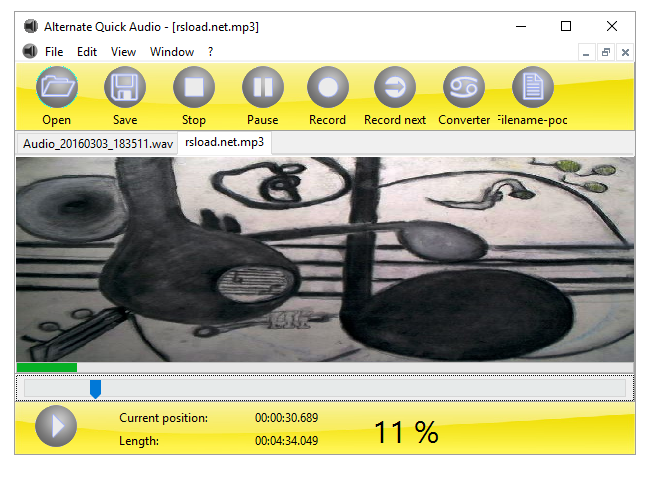
Task: Click the blue position slider thumb
Action: click(x=96, y=389)
